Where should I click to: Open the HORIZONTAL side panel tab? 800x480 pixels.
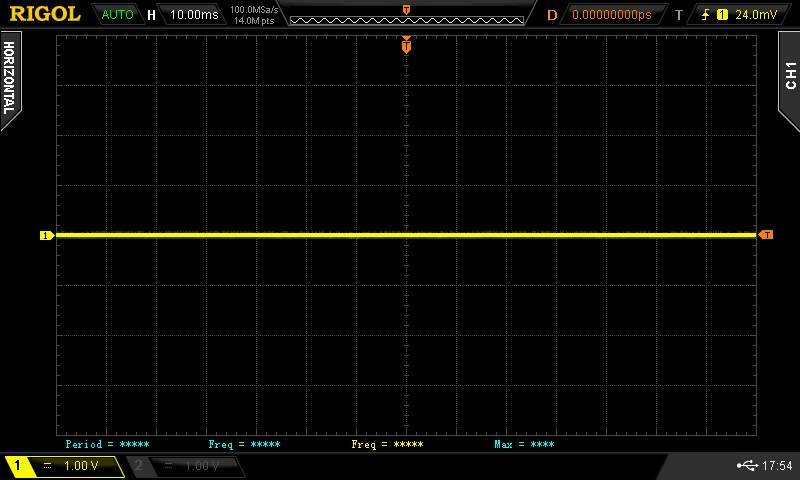[9, 78]
